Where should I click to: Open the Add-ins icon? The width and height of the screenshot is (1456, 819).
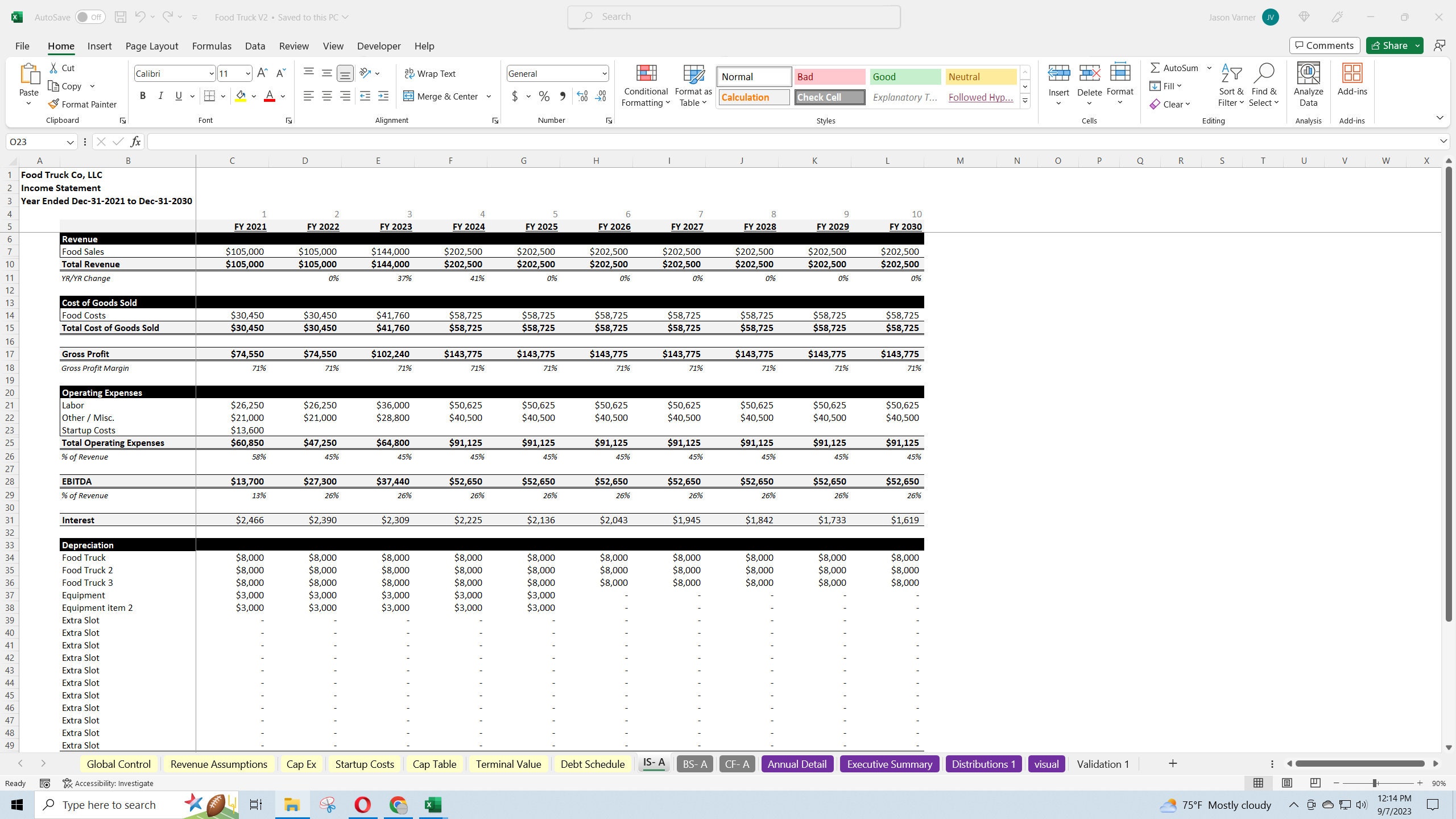coord(1352,73)
